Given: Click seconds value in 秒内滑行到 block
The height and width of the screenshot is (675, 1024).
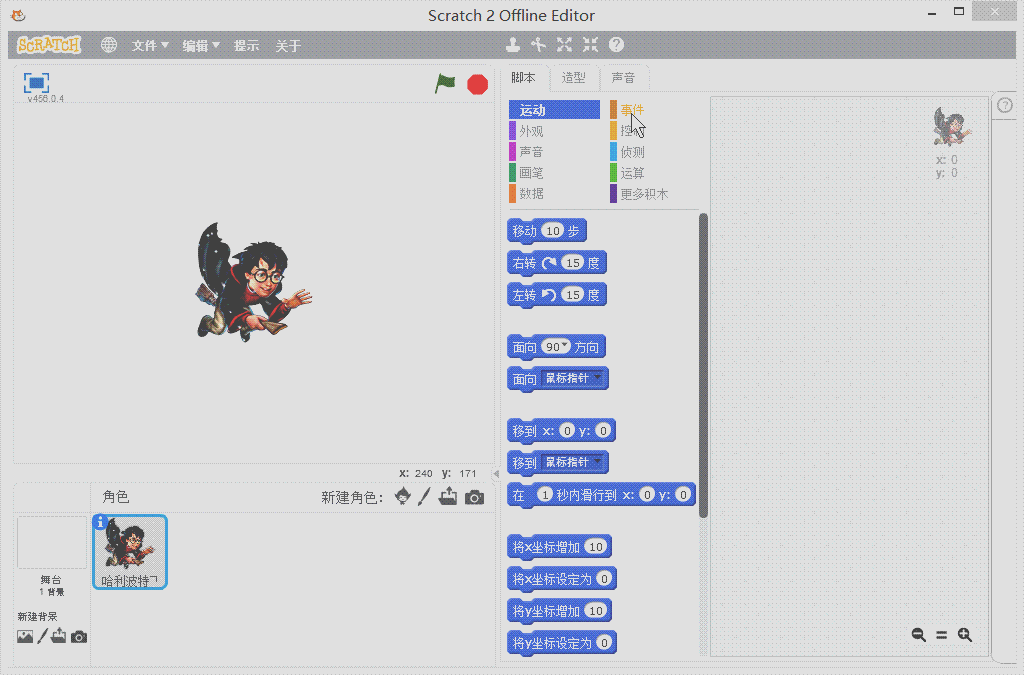Looking at the screenshot, I should 545,495.
